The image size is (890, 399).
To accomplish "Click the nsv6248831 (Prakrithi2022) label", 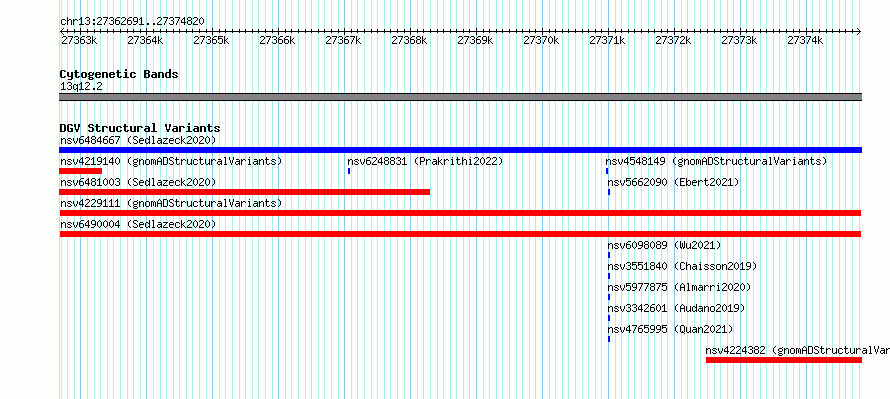I will pos(425,161).
